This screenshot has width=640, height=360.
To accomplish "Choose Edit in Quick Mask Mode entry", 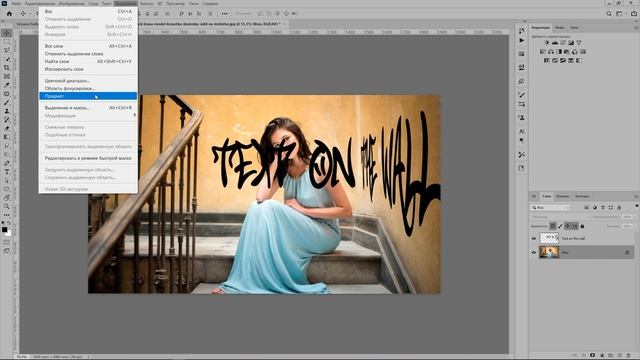I will (x=88, y=158).
